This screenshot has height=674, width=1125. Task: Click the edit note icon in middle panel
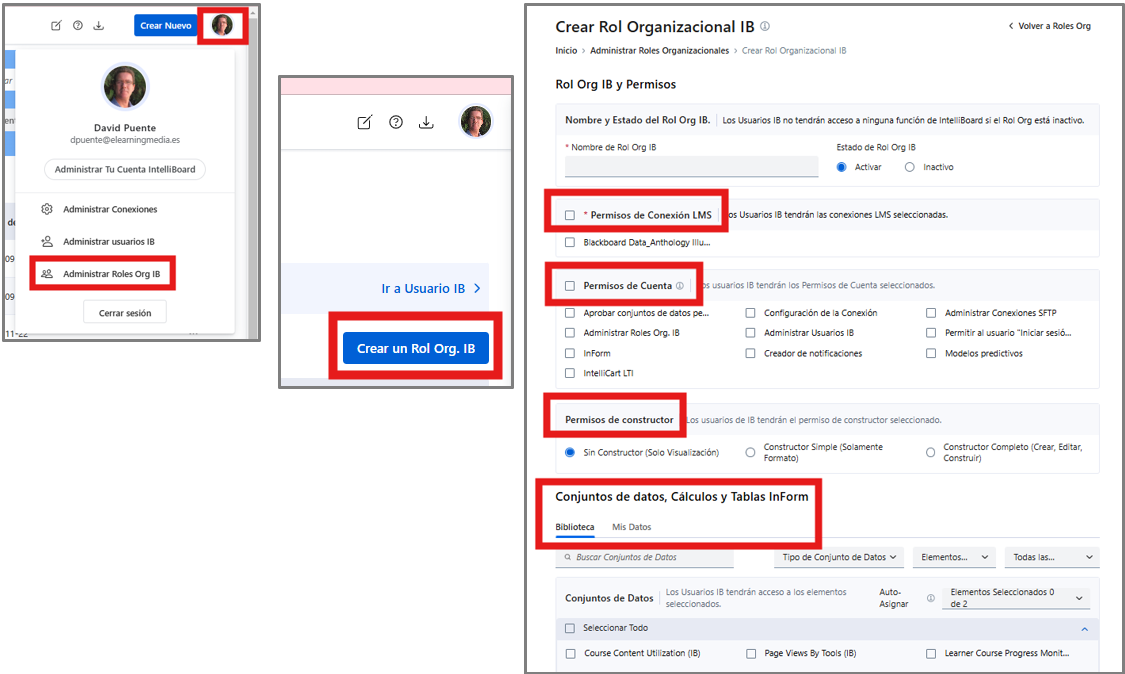364,122
